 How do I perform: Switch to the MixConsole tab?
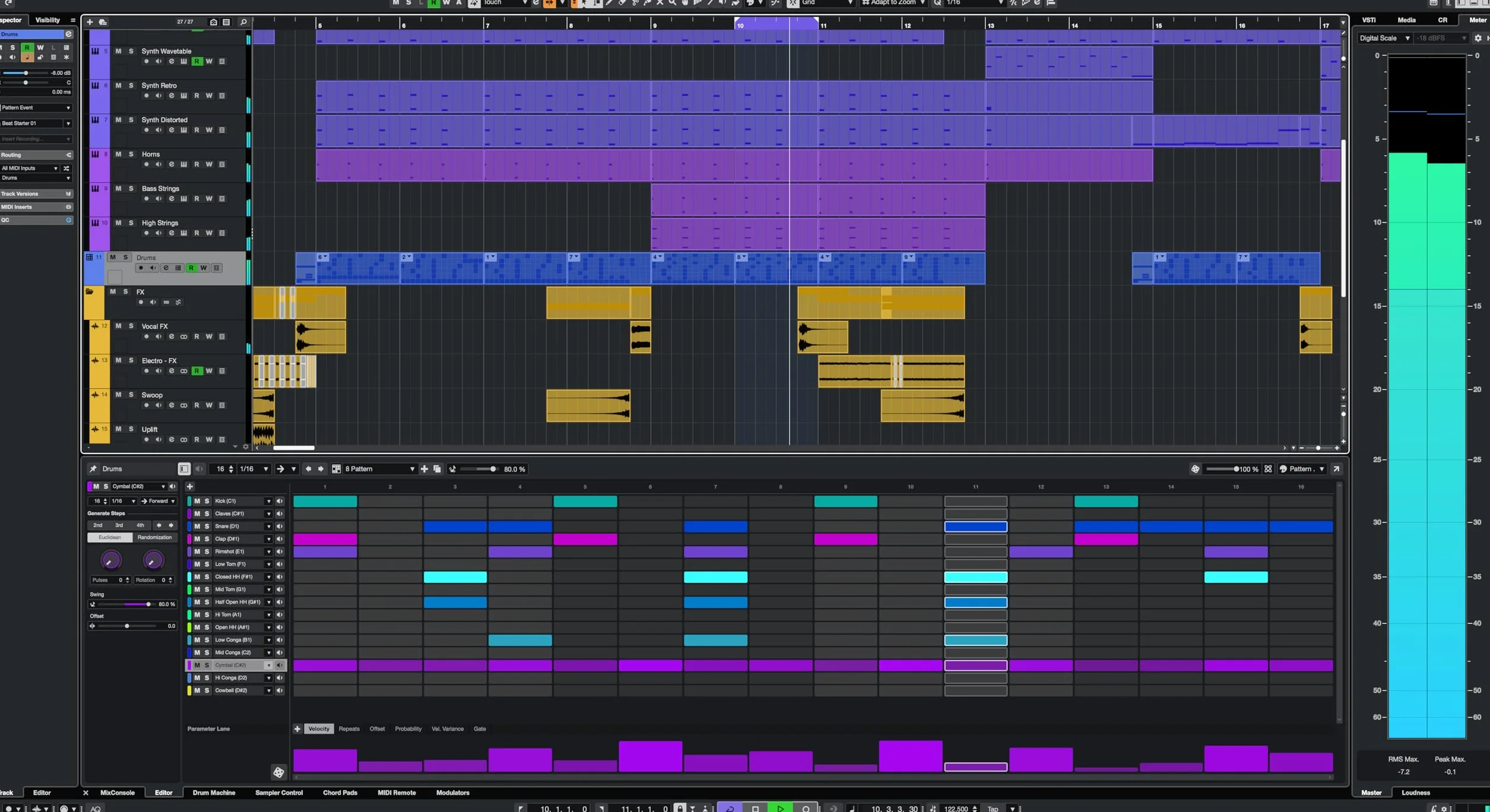[x=118, y=793]
